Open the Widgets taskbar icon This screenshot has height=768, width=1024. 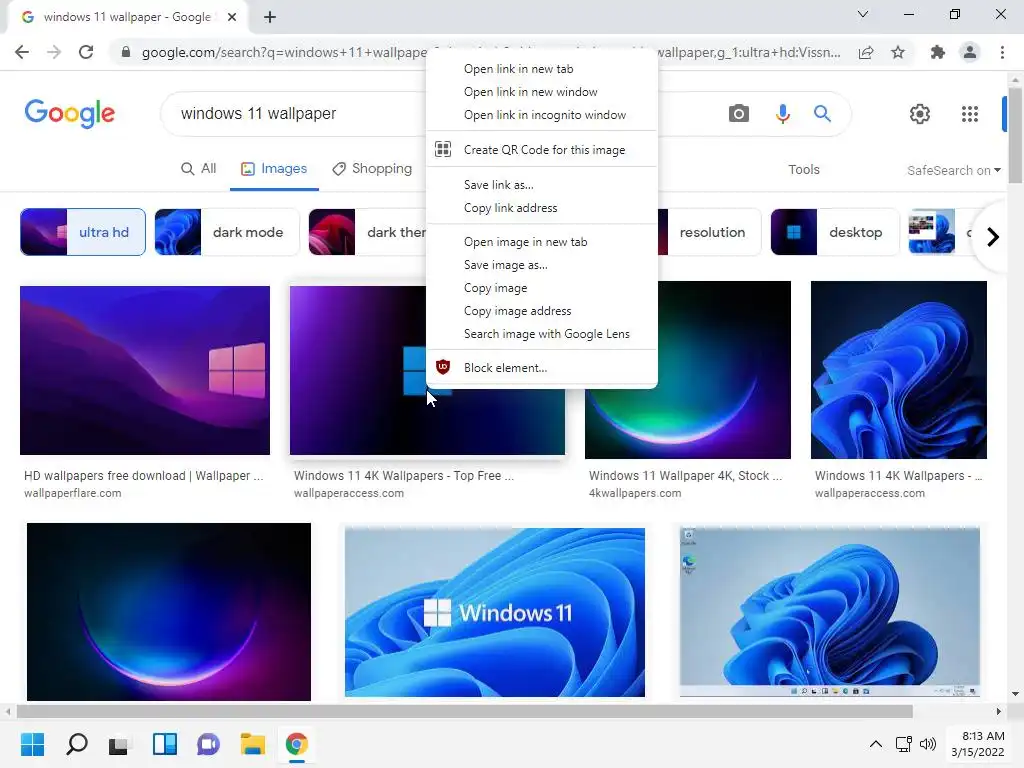(x=165, y=744)
